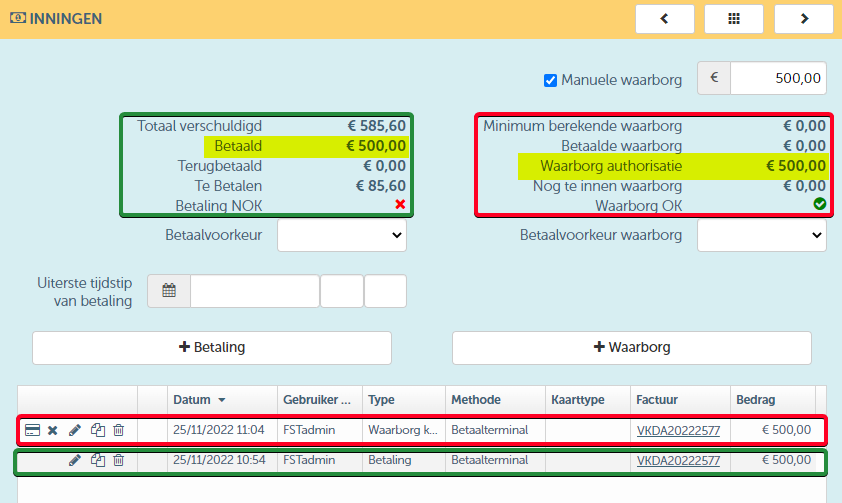The width and height of the screenshot is (842, 503).
Task: Open the Betaalvoorkeur dropdown
Action: click(x=342, y=235)
